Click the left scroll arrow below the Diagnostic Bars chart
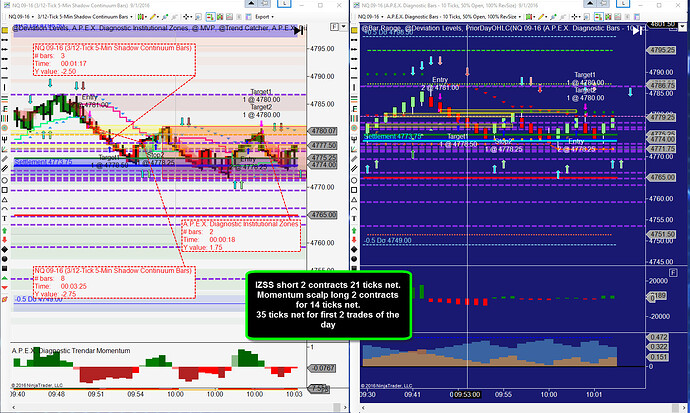This screenshot has width=690, height=413. pyautogui.click(x=363, y=408)
